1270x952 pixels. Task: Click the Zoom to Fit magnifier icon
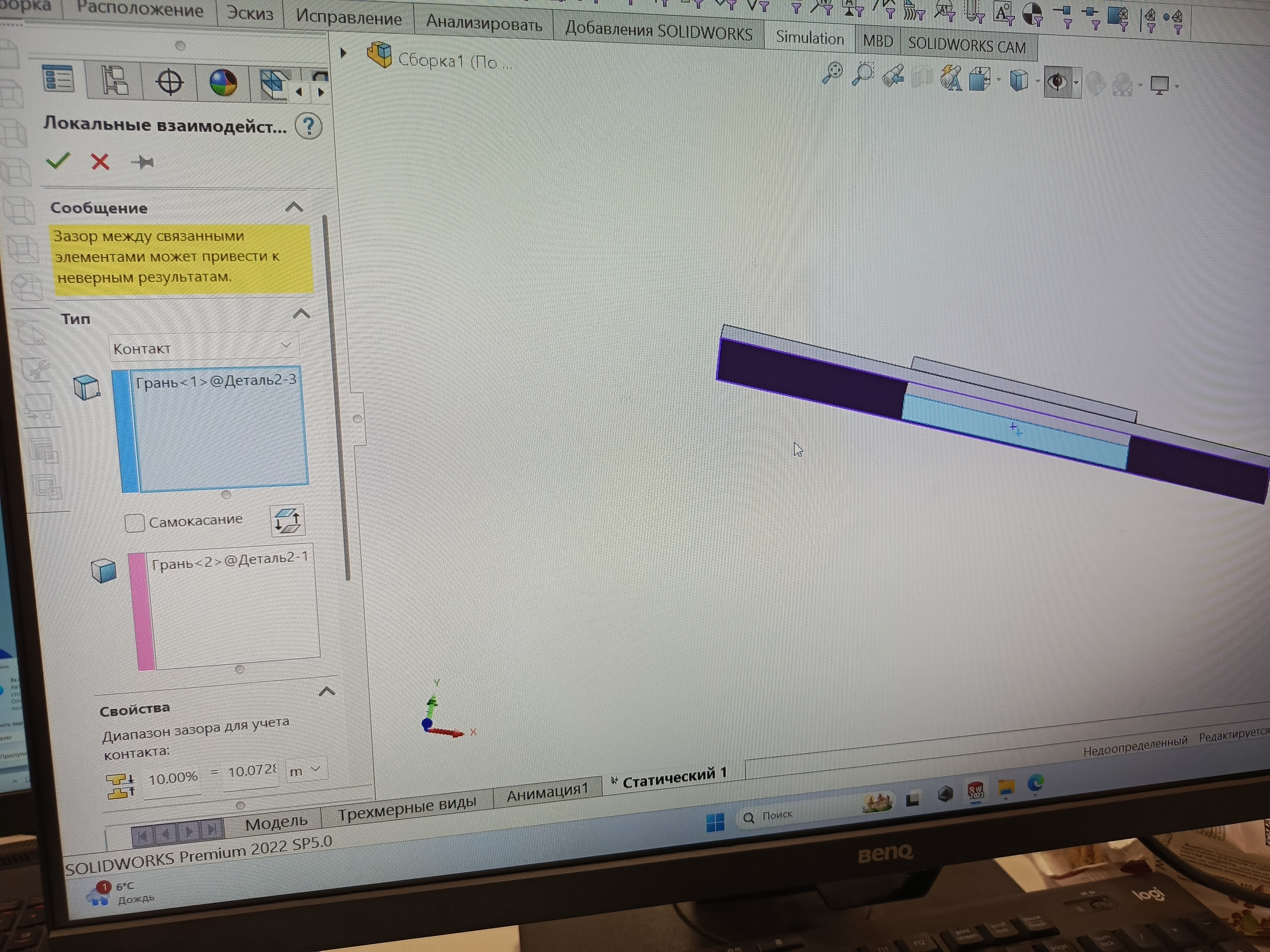pyautogui.click(x=832, y=73)
